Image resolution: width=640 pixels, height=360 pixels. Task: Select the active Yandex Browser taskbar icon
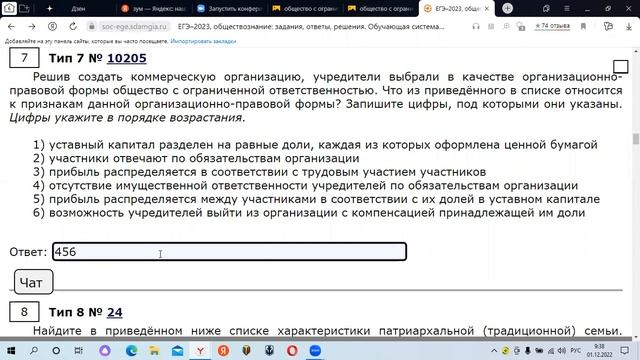[200, 351]
